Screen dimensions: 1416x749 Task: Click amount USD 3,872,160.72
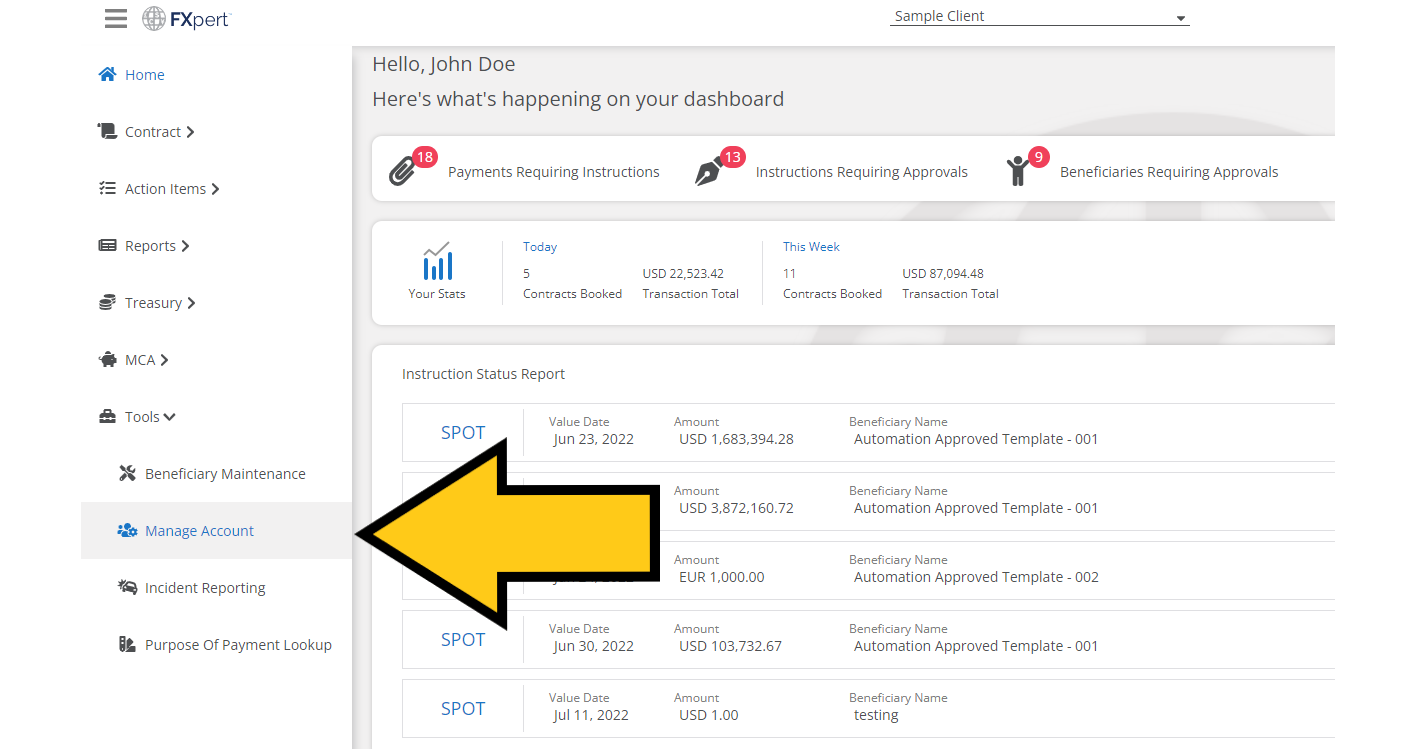click(736, 508)
